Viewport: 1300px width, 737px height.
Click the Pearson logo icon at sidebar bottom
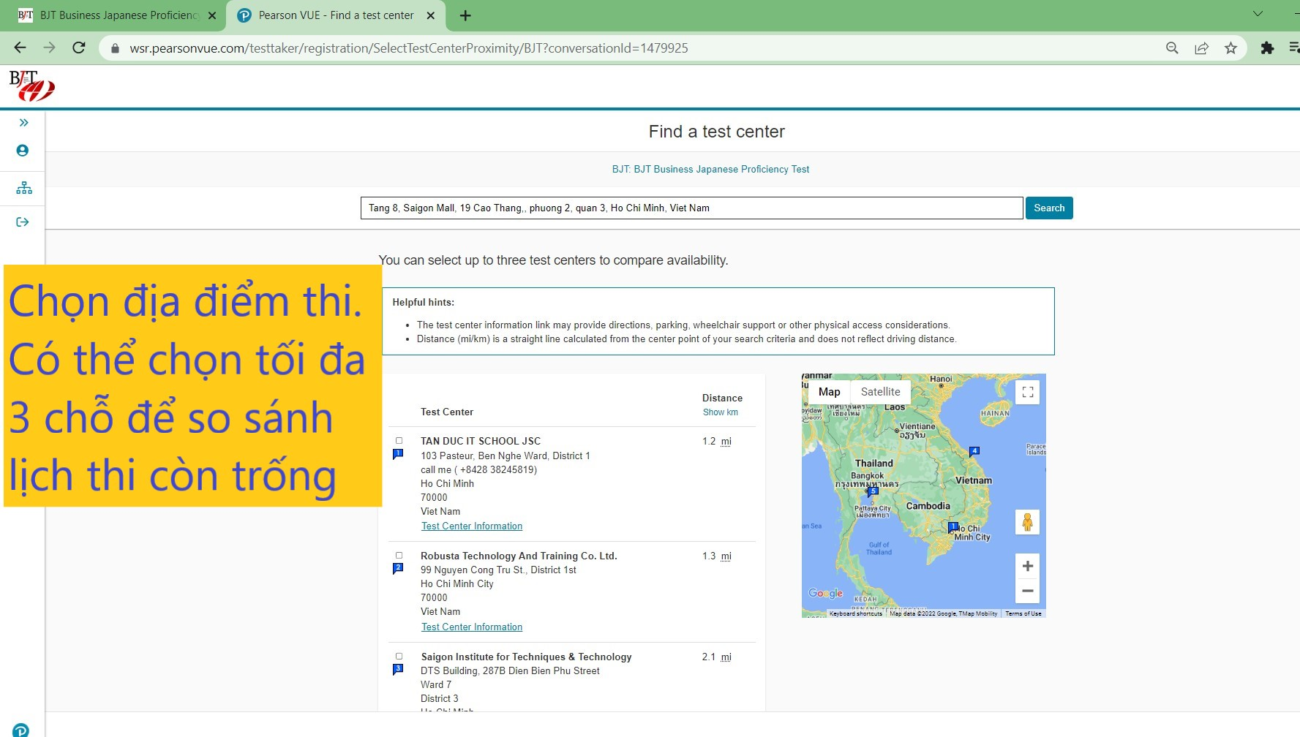(21, 730)
